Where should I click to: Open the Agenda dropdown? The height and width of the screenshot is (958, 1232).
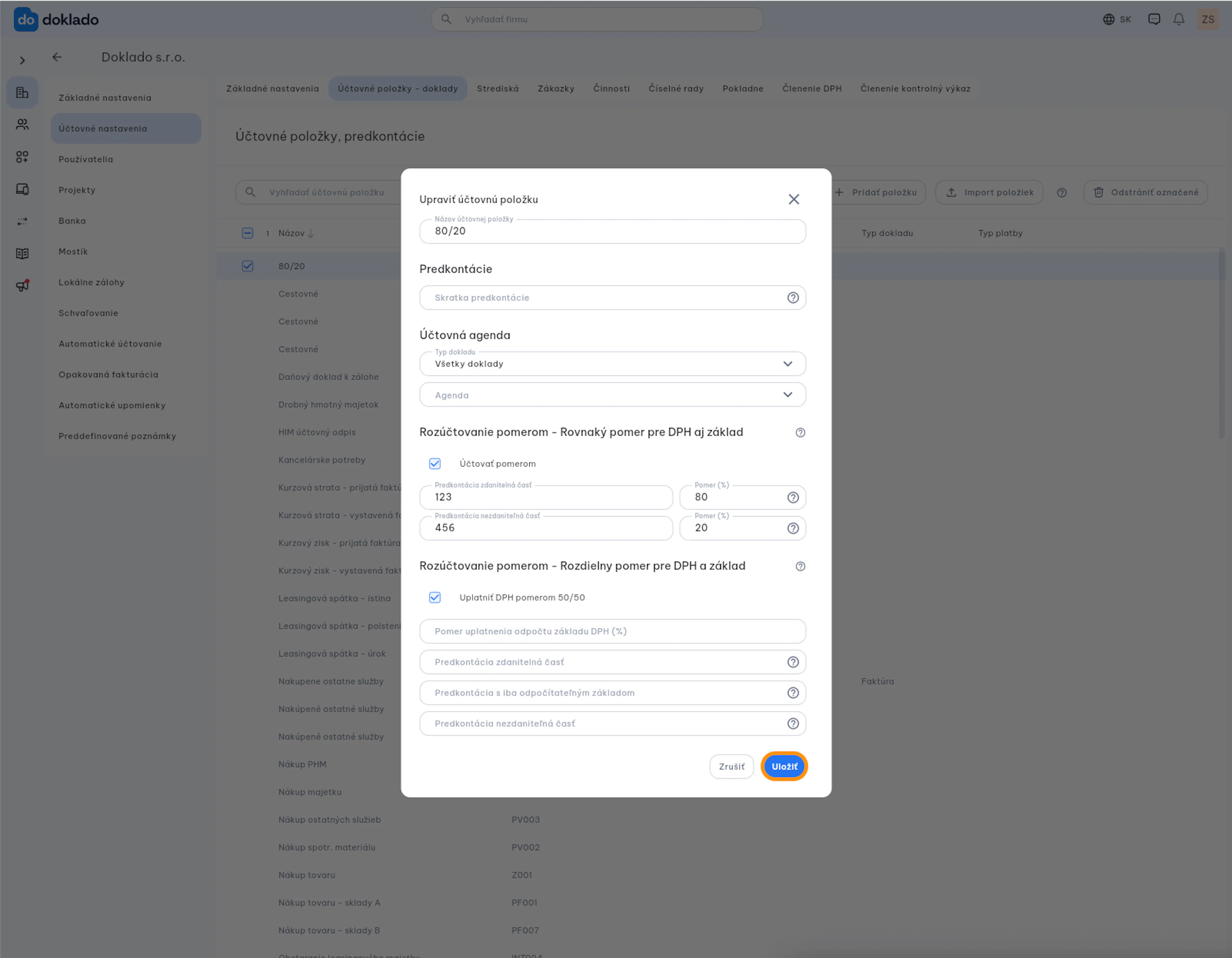(x=612, y=395)
